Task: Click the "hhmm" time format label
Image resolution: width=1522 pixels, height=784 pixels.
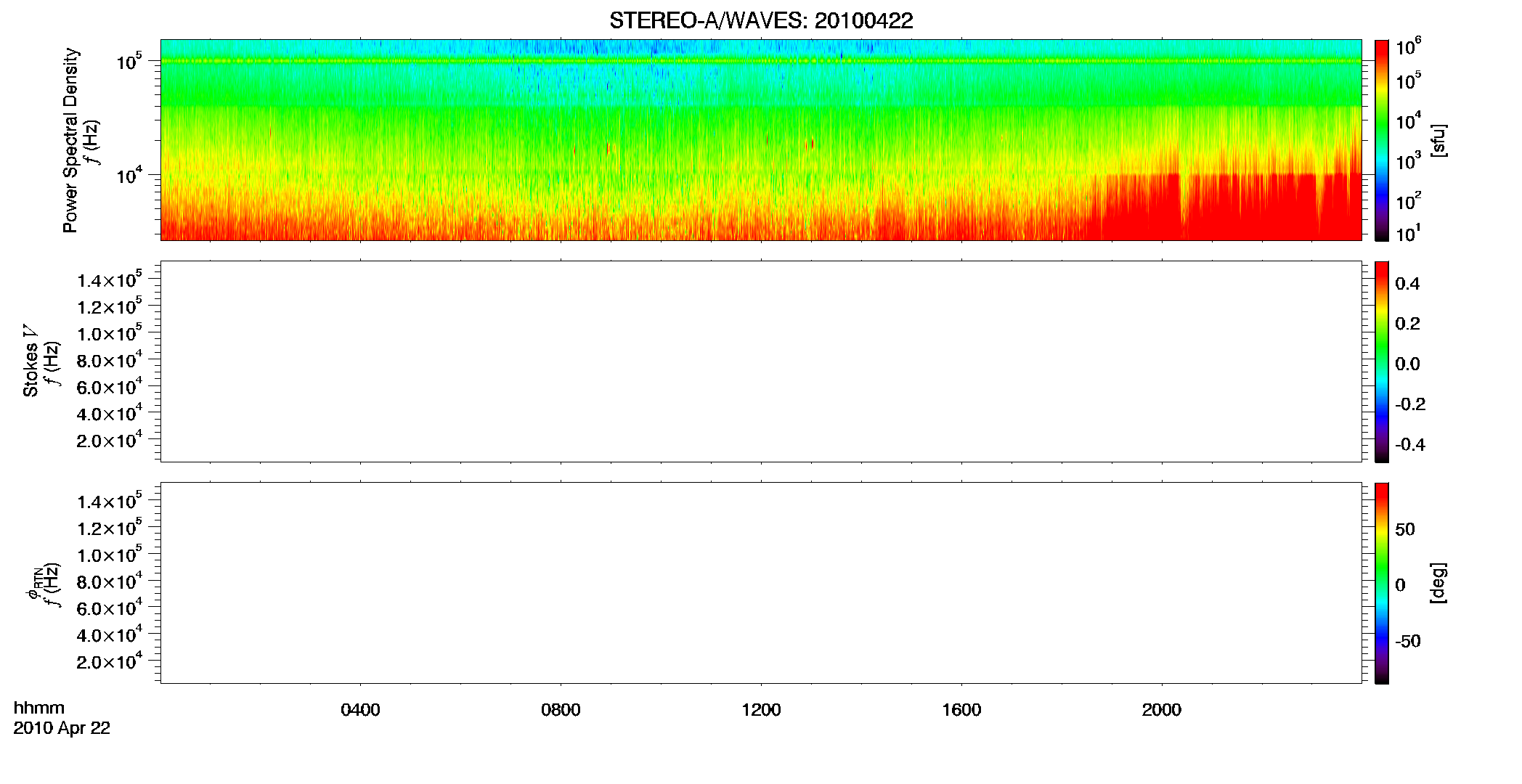Action: coord(39,708)
